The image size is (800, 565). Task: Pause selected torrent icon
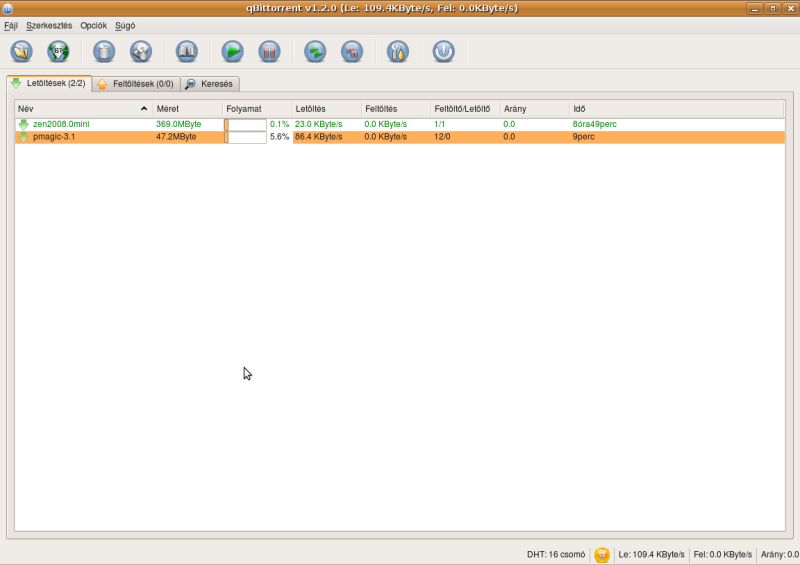[x=269, y=52]
